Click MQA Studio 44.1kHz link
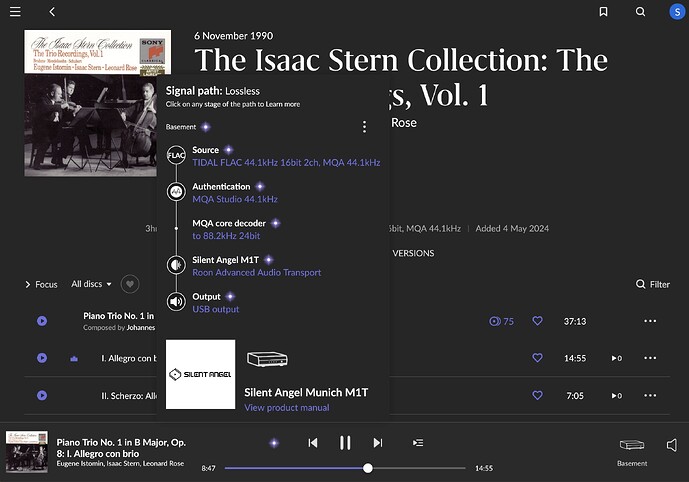Image resolution: width=689 pixels, height=482 pixels. click(235, 199)
